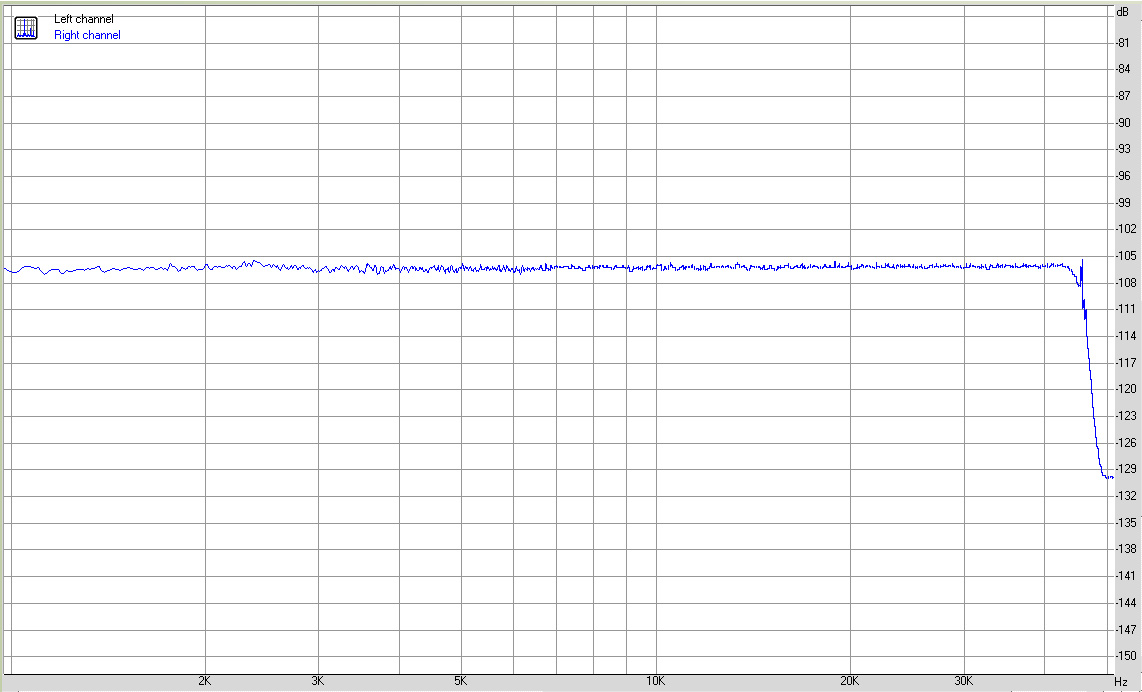
Task: Click the -87 dB axis value
Action: pos(1124,96)
